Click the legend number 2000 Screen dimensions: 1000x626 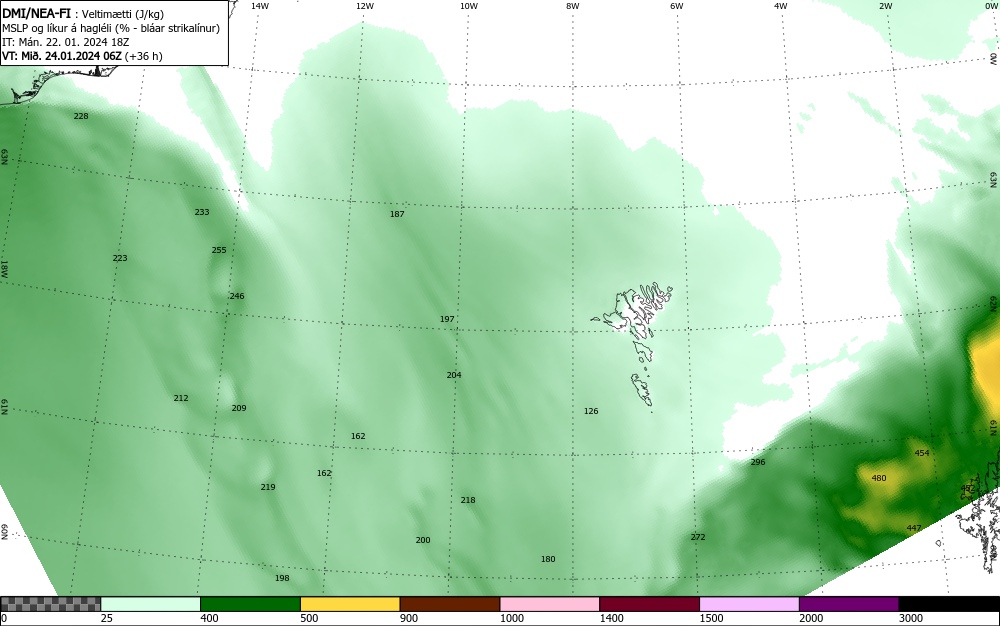(811, 618)
